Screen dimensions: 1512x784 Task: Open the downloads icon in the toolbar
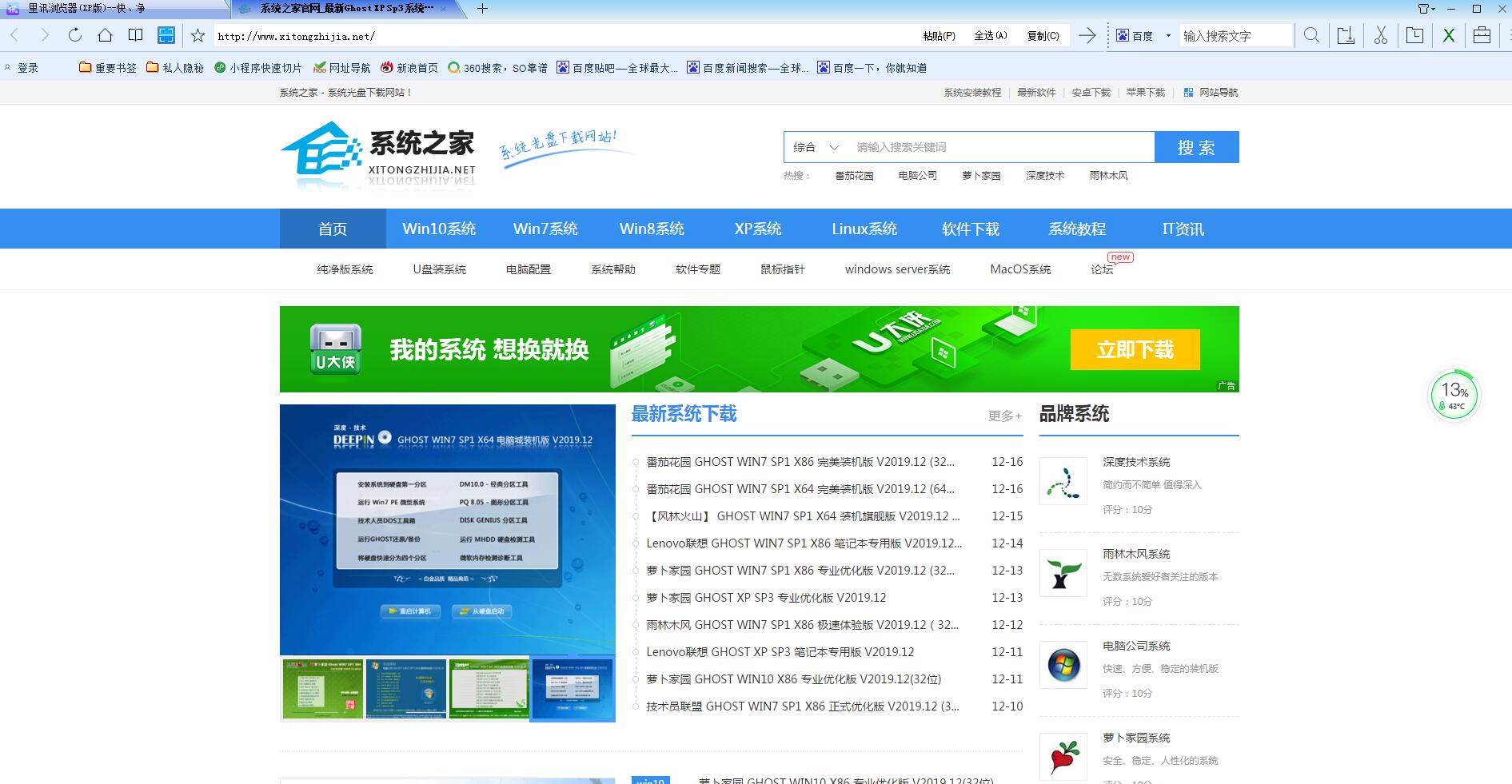(x=1346, y=35)
